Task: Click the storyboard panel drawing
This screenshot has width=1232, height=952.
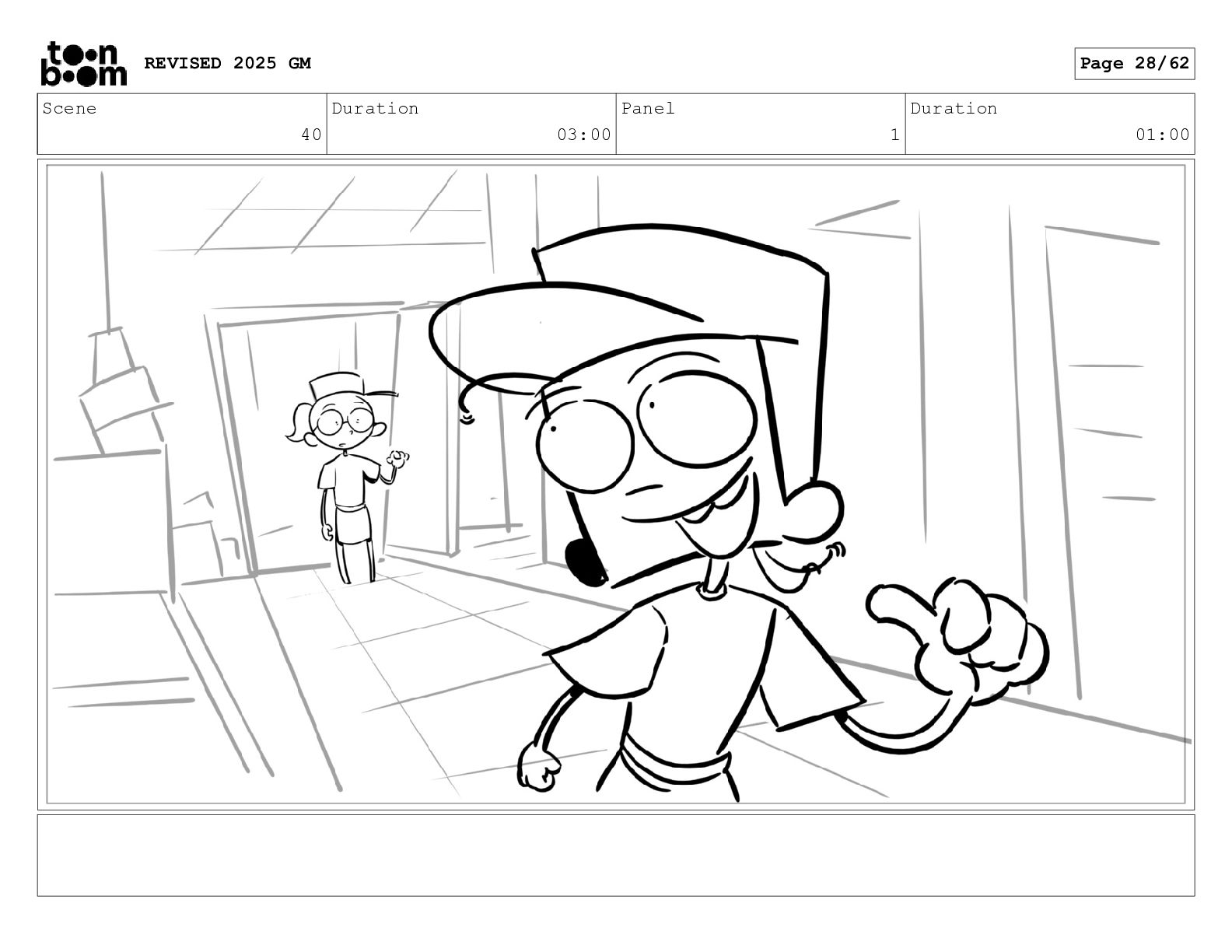Action: click(x=616, y=484)
